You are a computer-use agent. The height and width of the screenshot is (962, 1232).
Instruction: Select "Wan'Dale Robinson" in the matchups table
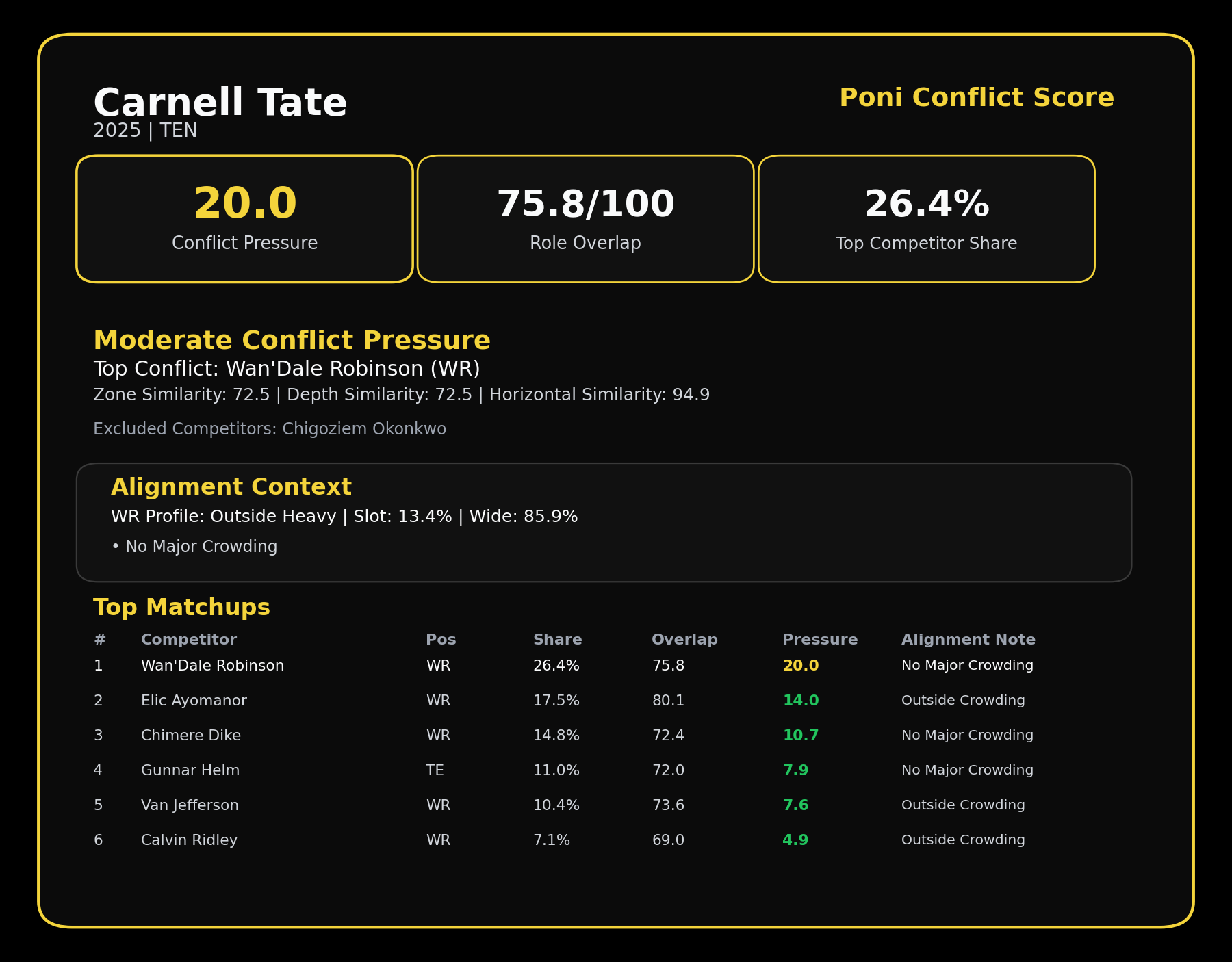coord(213,666)
